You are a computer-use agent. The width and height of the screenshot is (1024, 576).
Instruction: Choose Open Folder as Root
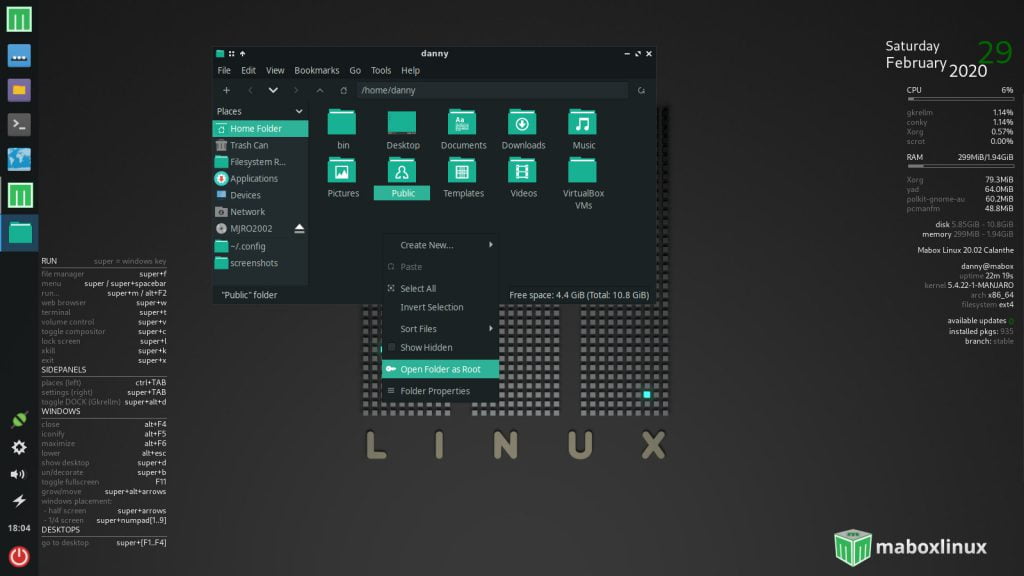pyautogui.click(x=440, y=369)
